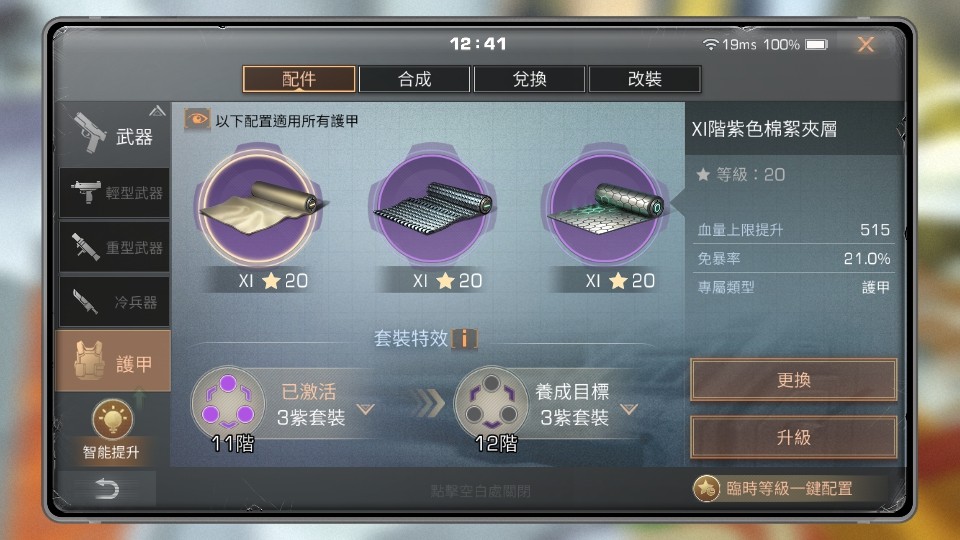Open 輕型武器 light weapons category
Screen dimensions: 960x540
[x=114, y=193]
